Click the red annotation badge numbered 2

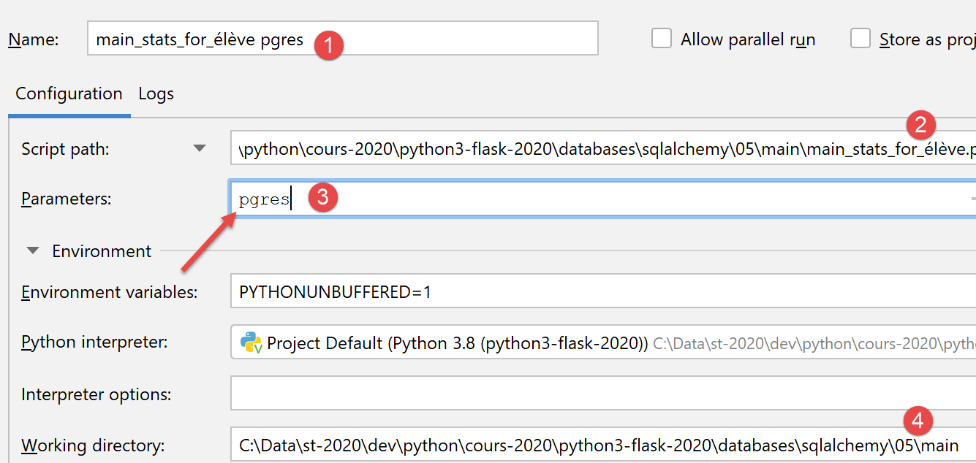(921, 125)
